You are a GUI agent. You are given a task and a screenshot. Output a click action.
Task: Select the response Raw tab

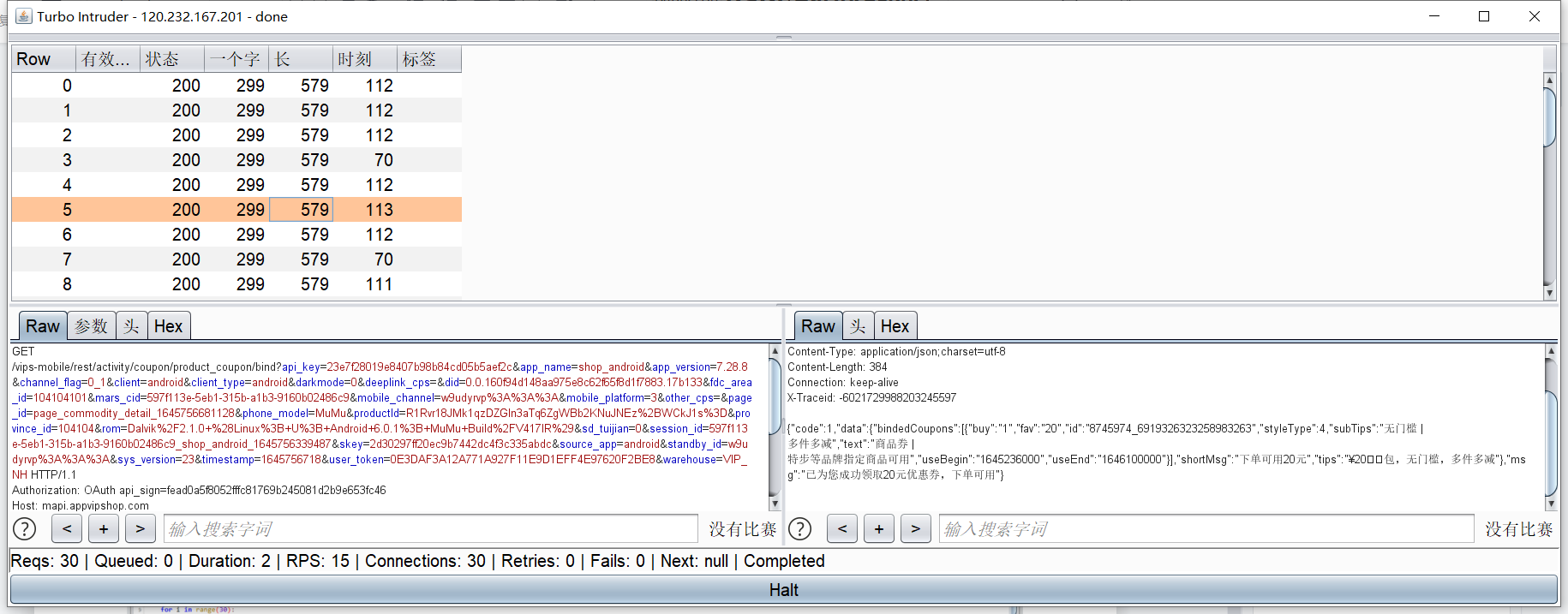point(817,326)
